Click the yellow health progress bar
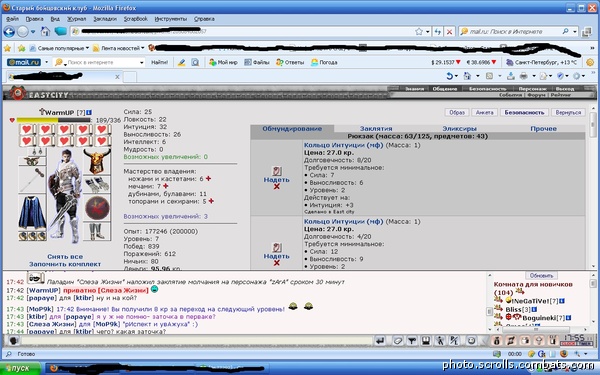Screen dimensions: 600x375 tap(54, 120)
